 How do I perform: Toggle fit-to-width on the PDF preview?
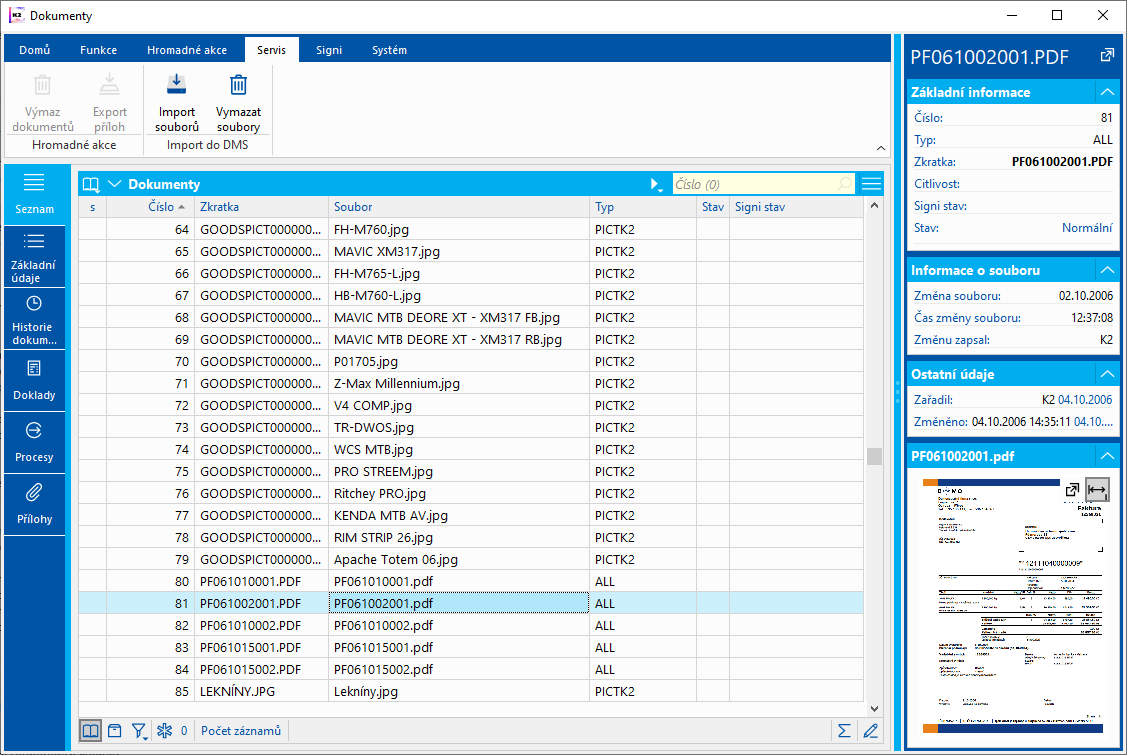(1097, 490)
